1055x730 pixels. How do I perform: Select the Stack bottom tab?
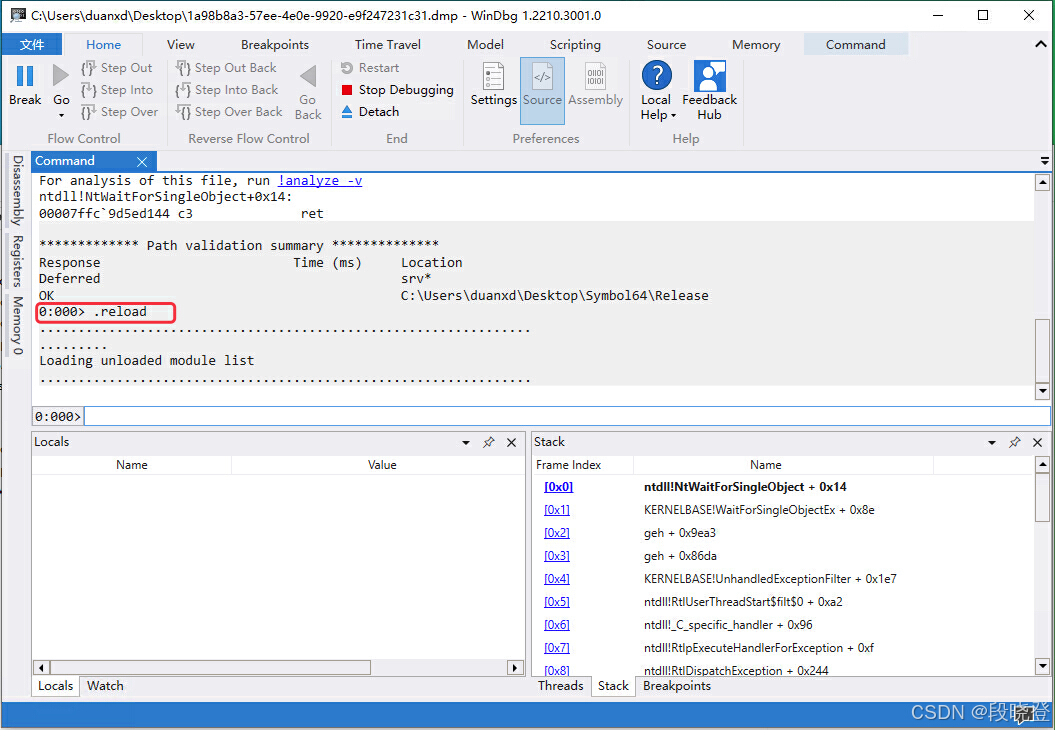613,686
